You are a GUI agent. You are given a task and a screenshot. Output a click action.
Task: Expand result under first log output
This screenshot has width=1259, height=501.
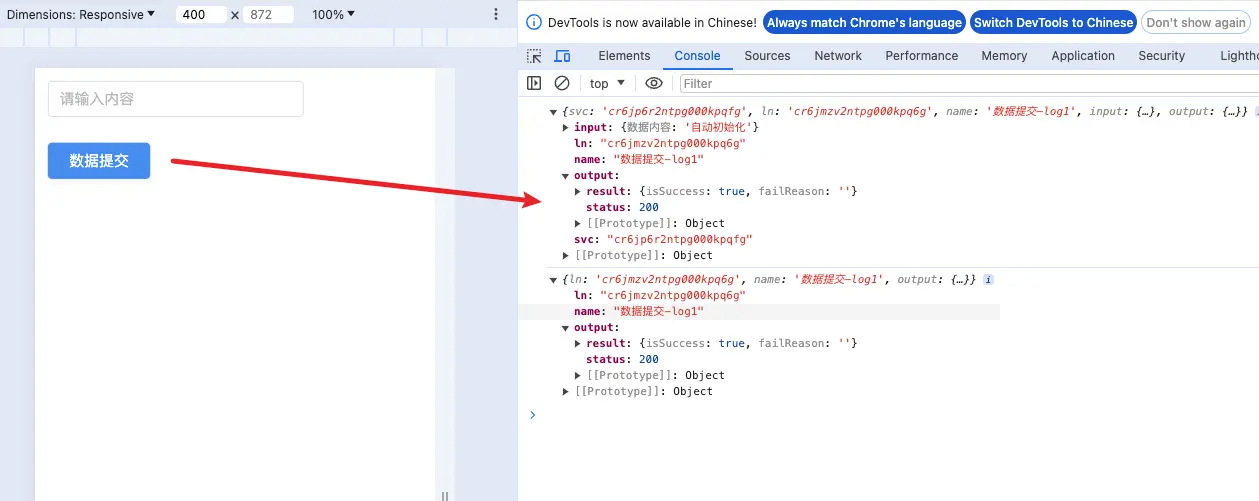coord(578,191)
